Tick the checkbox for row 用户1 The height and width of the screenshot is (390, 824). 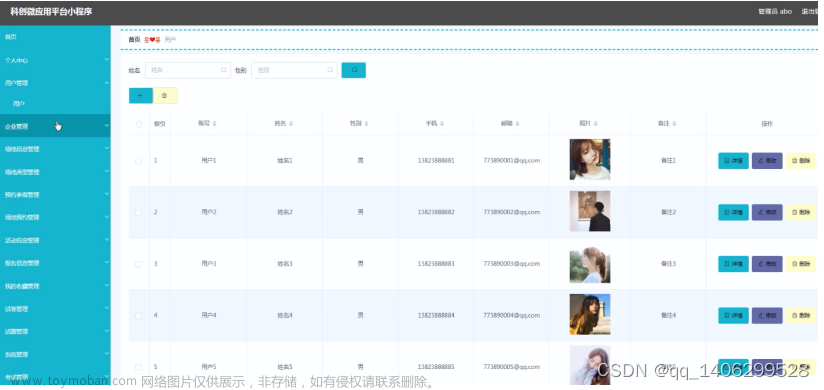pyautogui.click(x=139, y=161)
